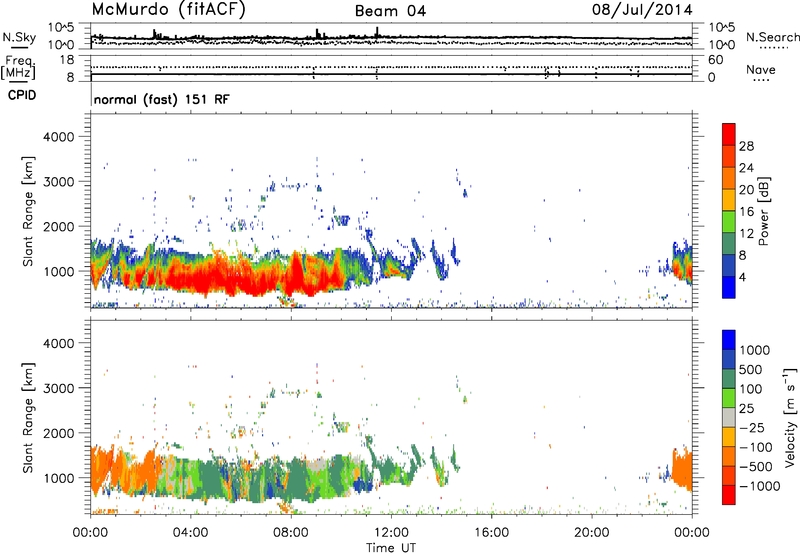Click the 20:00 time tick label
The image size is (800, 554).
(591, 533)
